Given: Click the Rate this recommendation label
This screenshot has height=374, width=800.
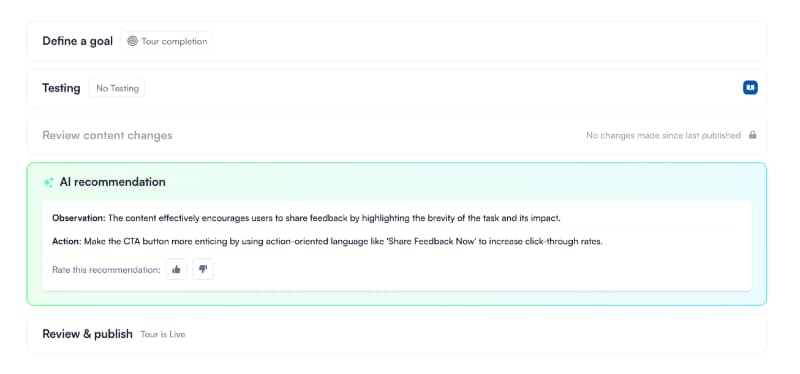Looking at the screenshot, I should [106, 270].
